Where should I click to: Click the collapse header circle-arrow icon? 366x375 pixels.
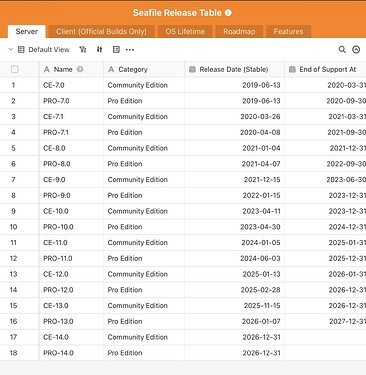(x=356, y=49)
